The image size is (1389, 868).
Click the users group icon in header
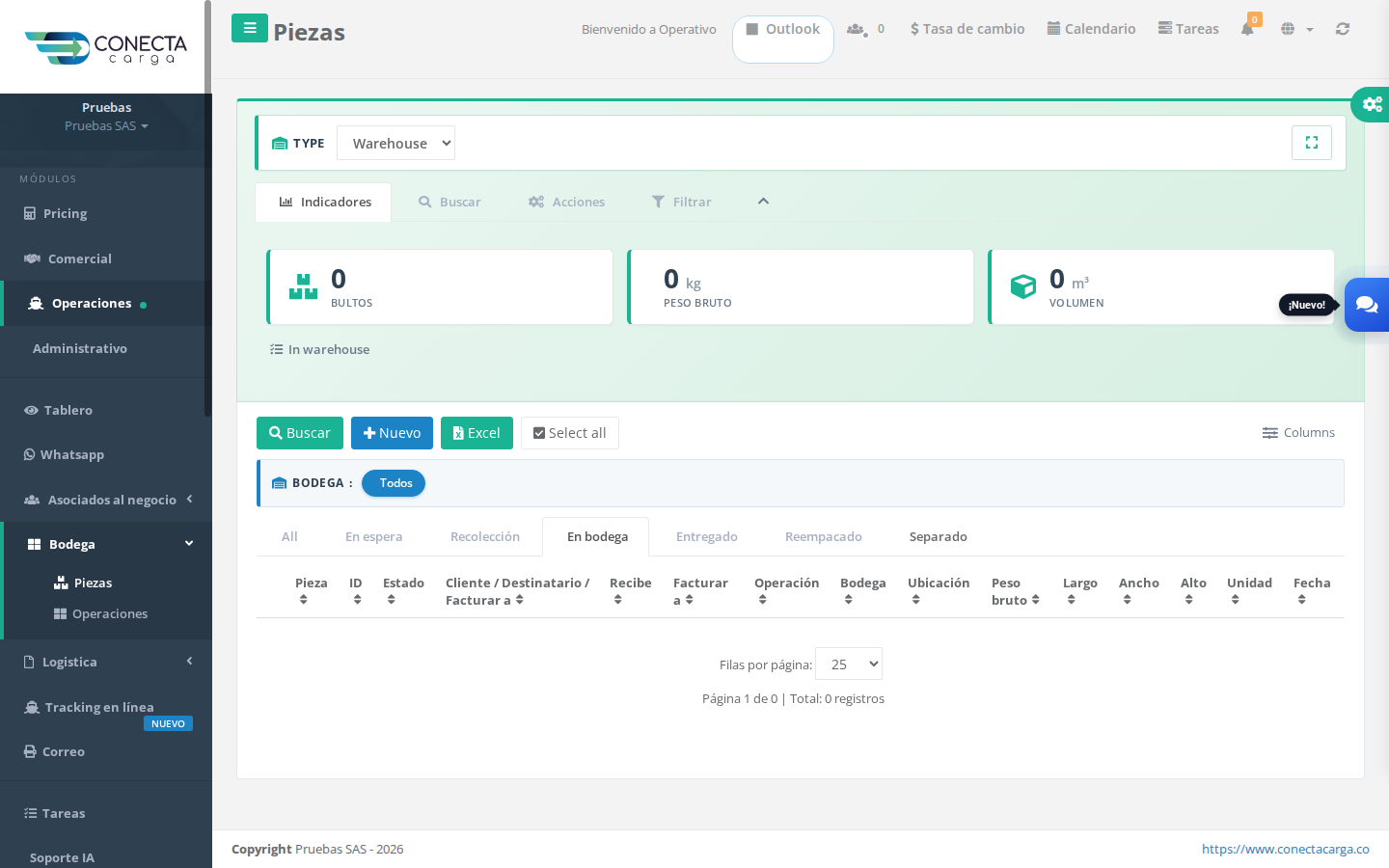coord(856,29)
